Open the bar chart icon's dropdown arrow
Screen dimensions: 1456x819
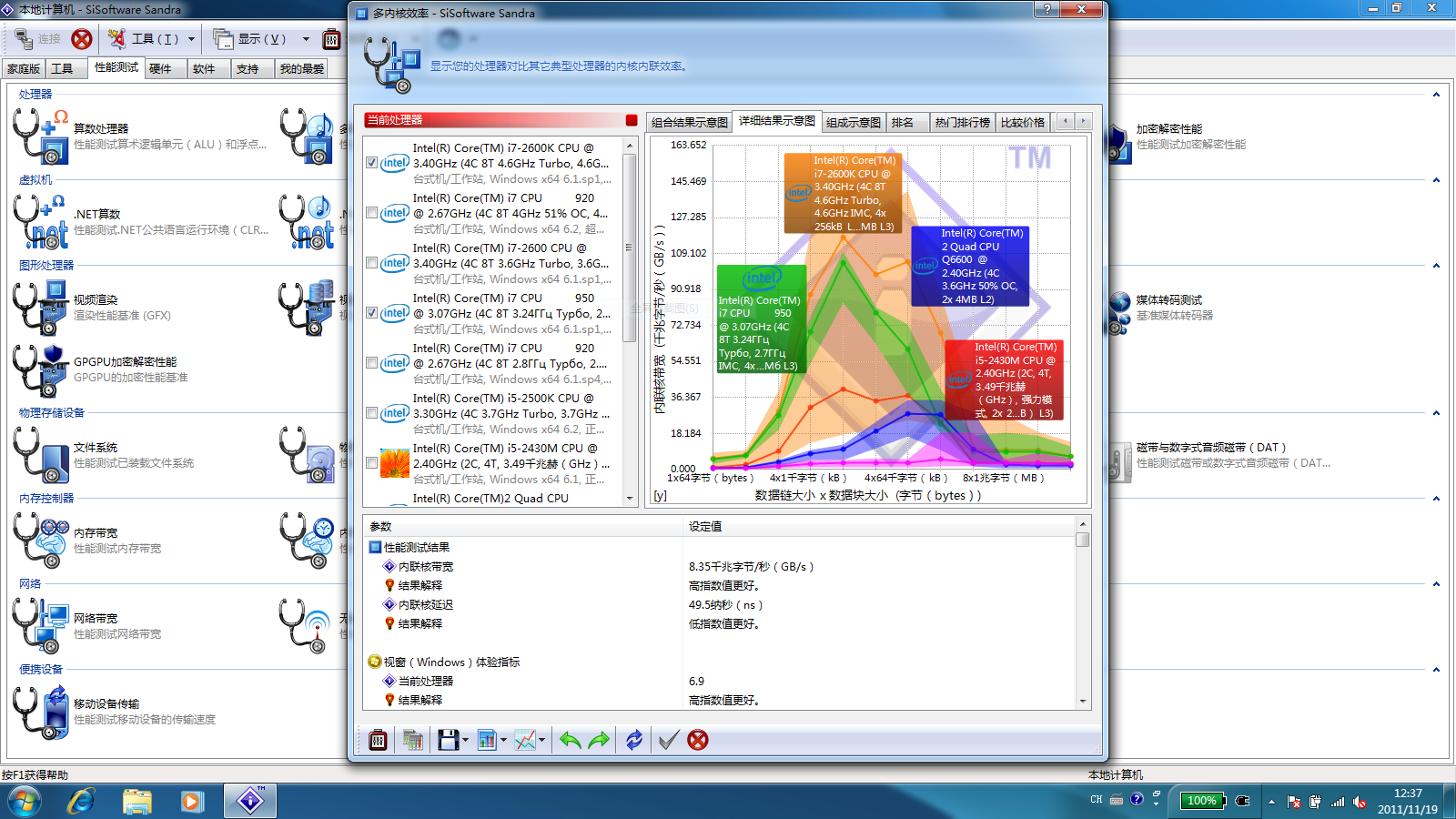[x=503, y=740]
